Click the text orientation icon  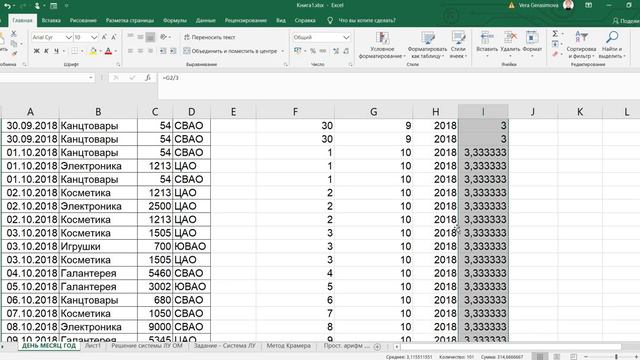click(163, 37)
